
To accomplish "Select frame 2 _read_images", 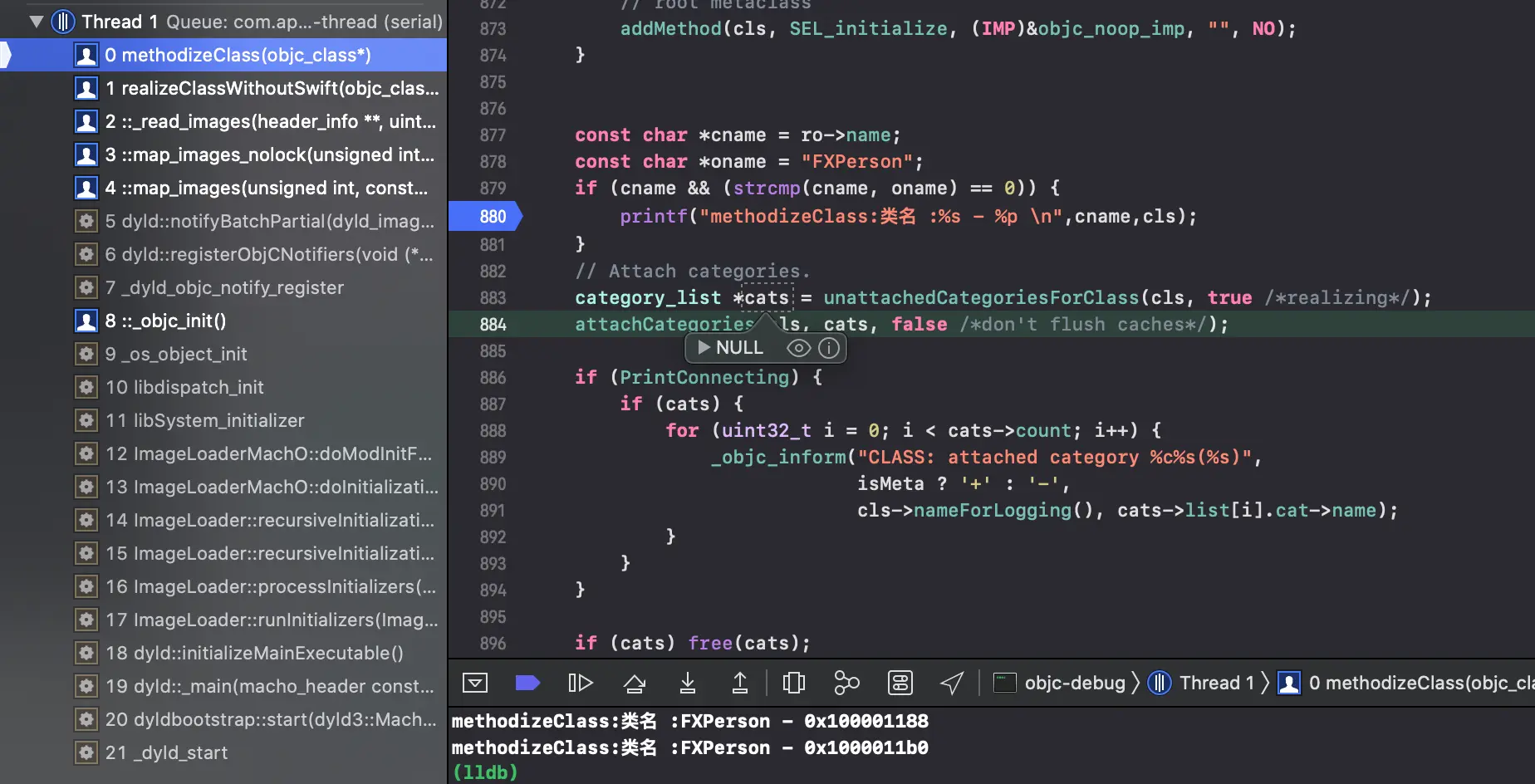I will pyautogui.click(x=223, y=121).
